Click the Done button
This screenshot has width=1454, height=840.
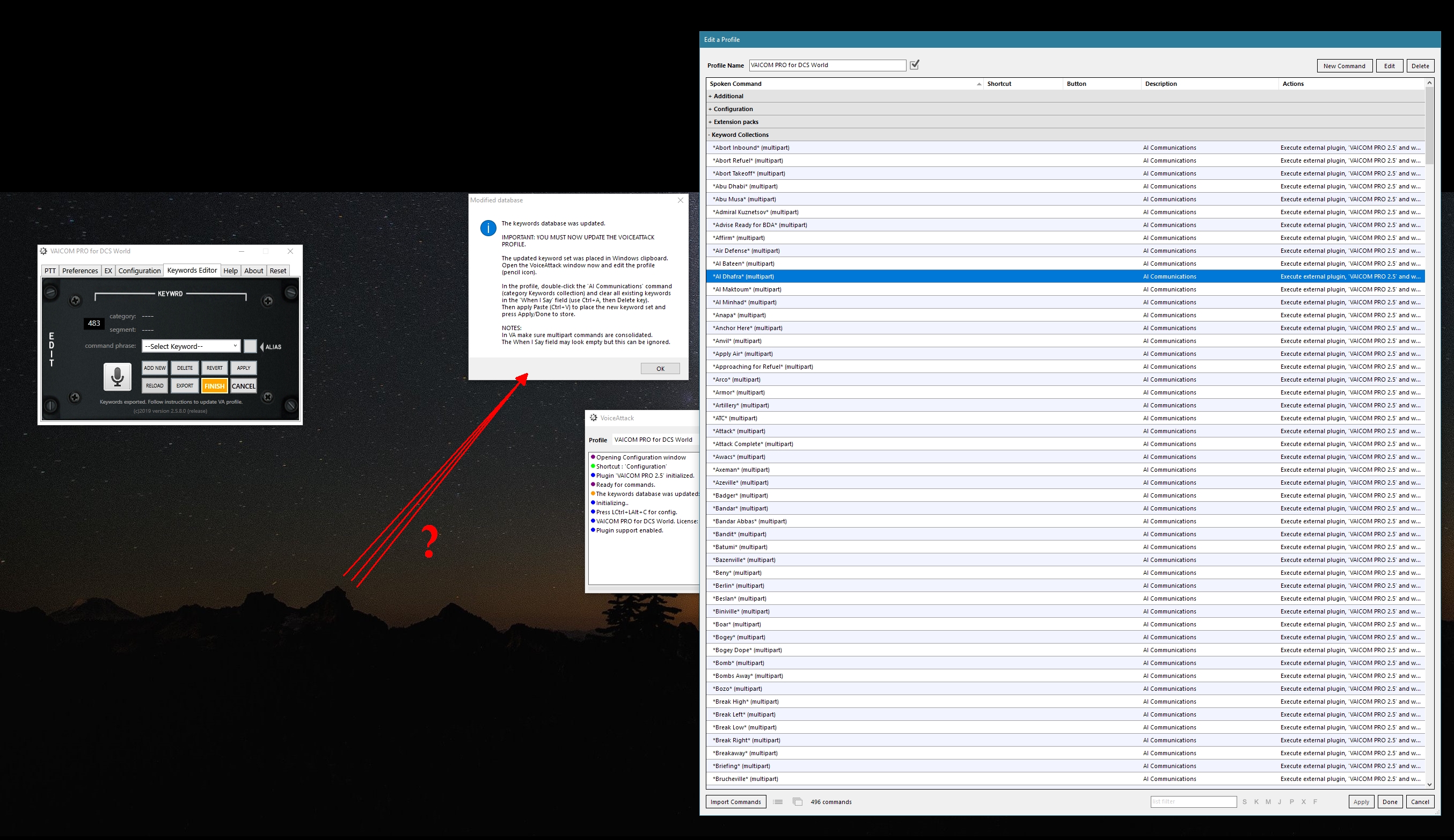tap(1390, 801)
